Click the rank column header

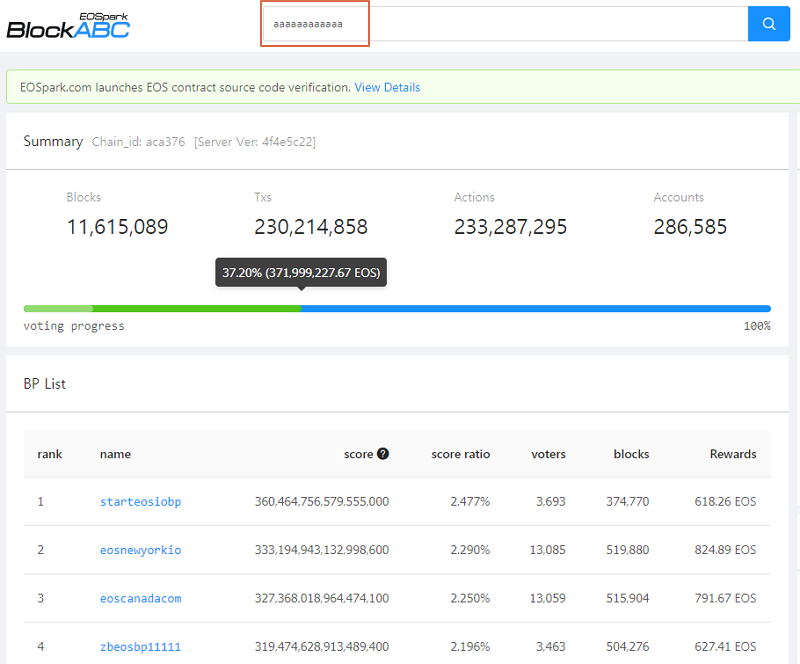[x=50, y=454]
